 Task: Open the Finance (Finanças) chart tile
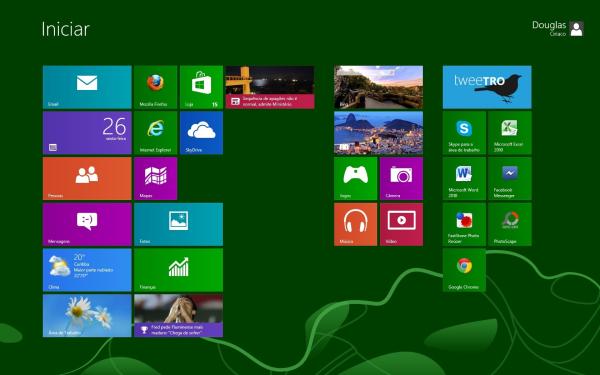[178, 270]
